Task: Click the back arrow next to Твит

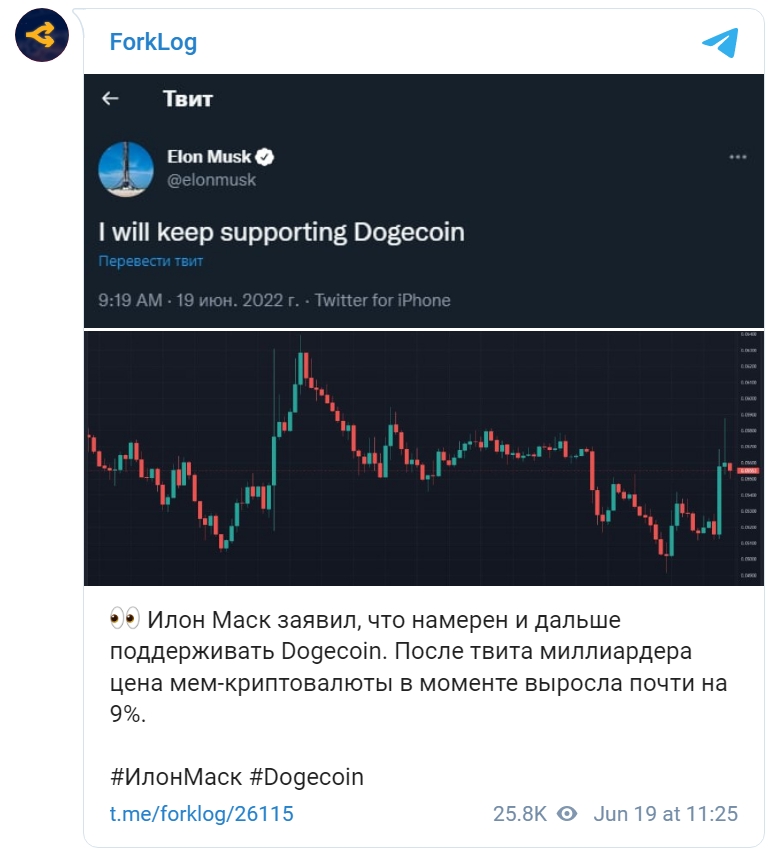Action: [x=110, y=98]
